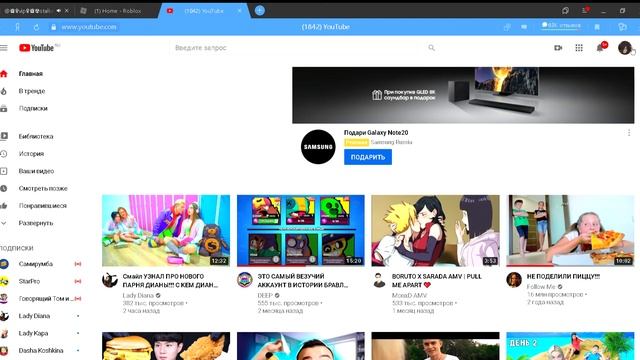Go to Главная in sidebar
Screen dimensions: 640x360
click(31, 74)
